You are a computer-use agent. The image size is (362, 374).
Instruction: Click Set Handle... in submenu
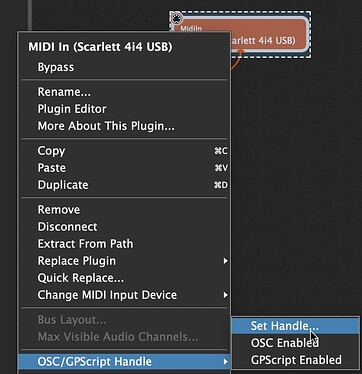295,326
